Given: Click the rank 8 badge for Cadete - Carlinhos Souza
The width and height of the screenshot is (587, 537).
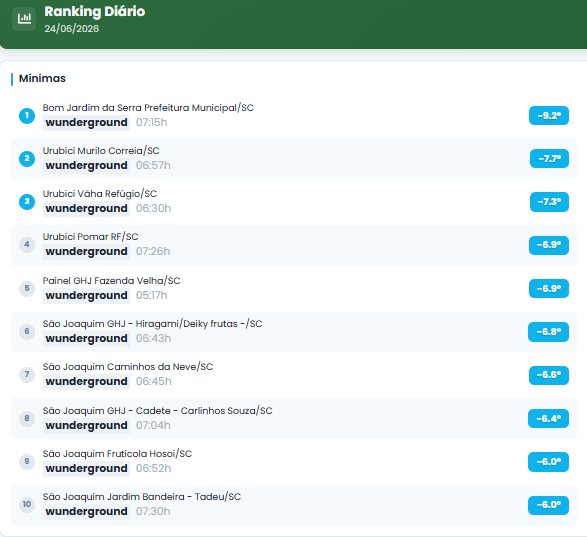Looking at the screenshot, I should tap(27, 418).
